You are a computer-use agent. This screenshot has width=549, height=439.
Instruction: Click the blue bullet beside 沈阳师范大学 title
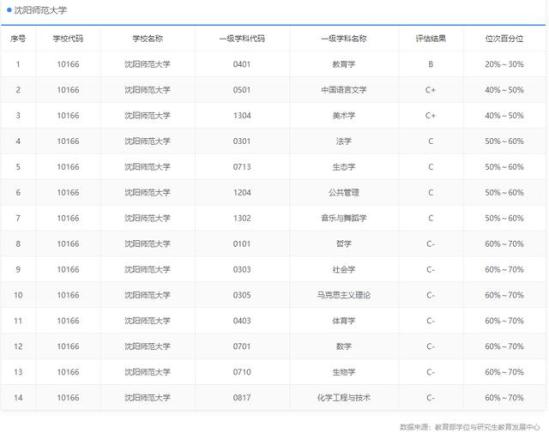pos(9,10)
